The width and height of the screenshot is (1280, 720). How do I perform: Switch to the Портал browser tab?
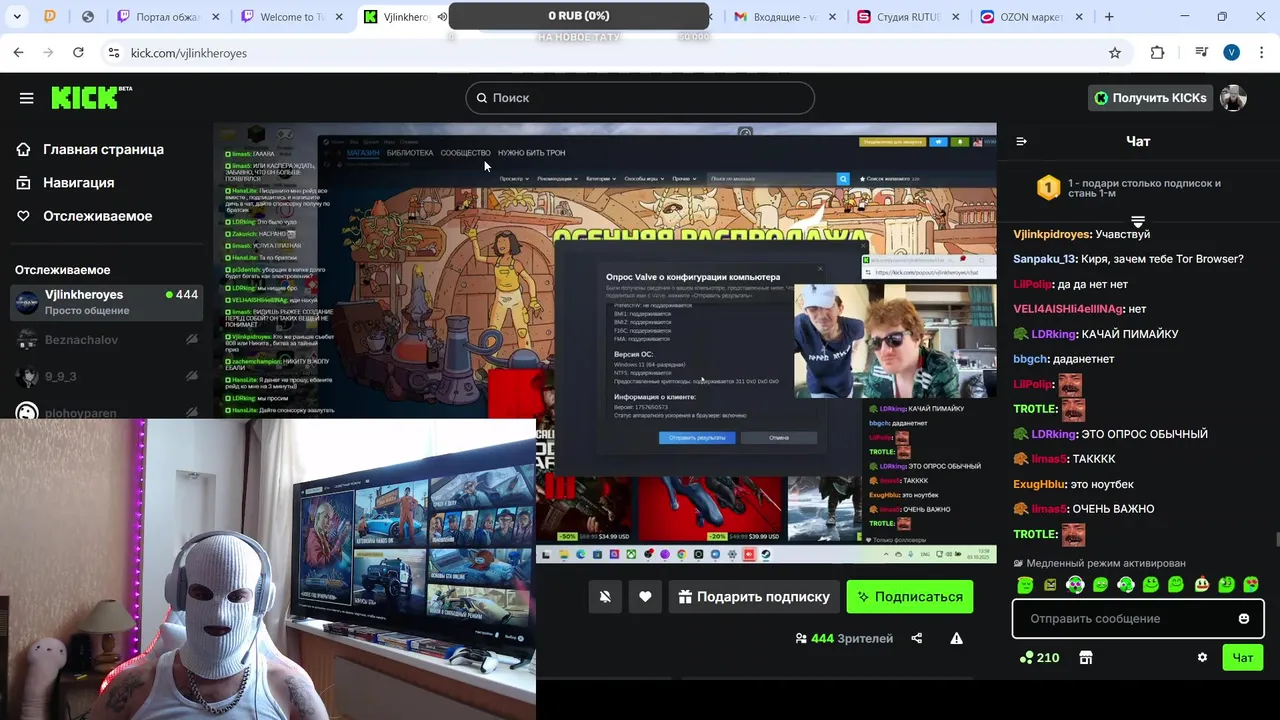168,17
